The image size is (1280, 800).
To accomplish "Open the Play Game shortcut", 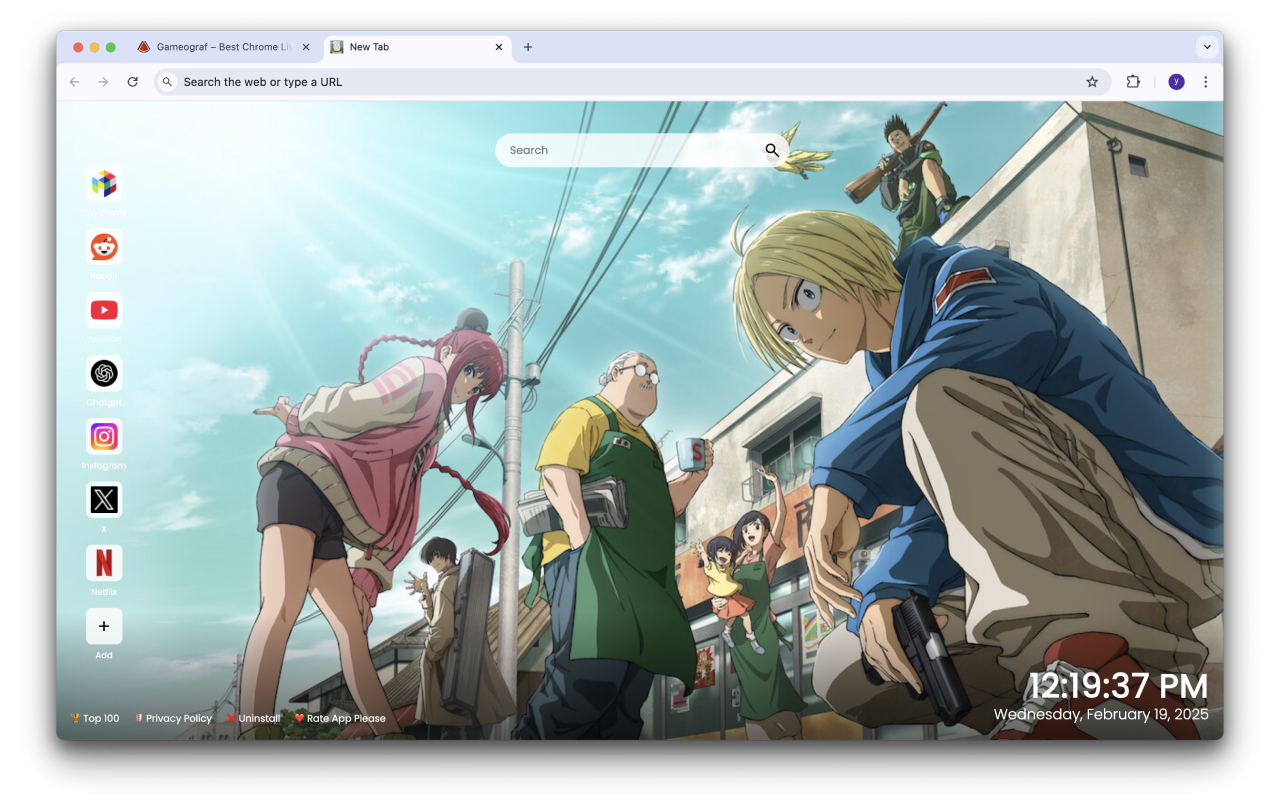I will click(104, 183).
